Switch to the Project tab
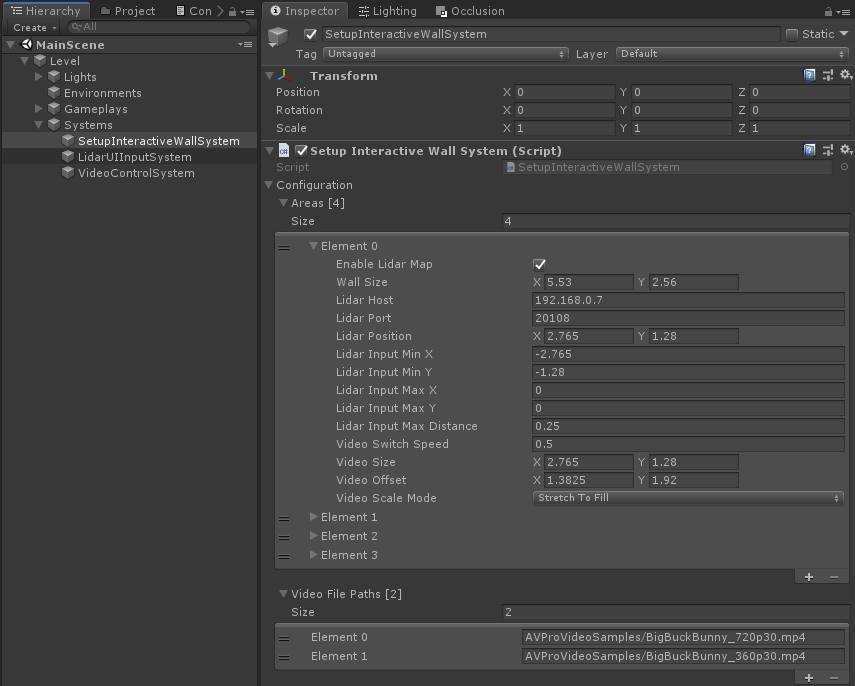The width and height of the screenshot is (855, 686). pos(128,11)
